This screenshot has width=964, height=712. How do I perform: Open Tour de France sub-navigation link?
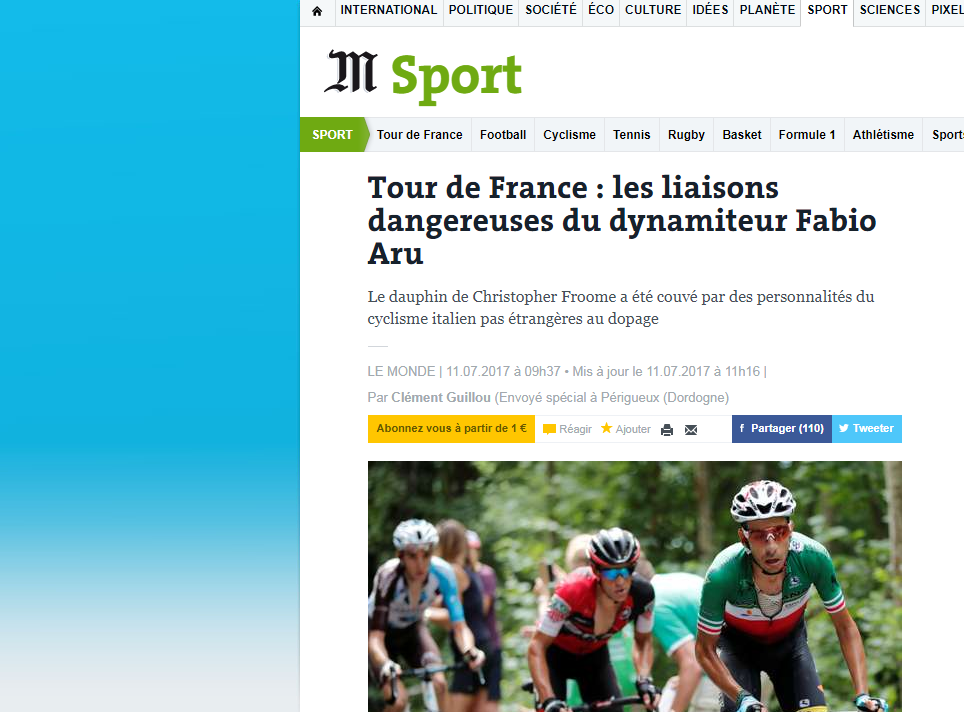point(419,135)
